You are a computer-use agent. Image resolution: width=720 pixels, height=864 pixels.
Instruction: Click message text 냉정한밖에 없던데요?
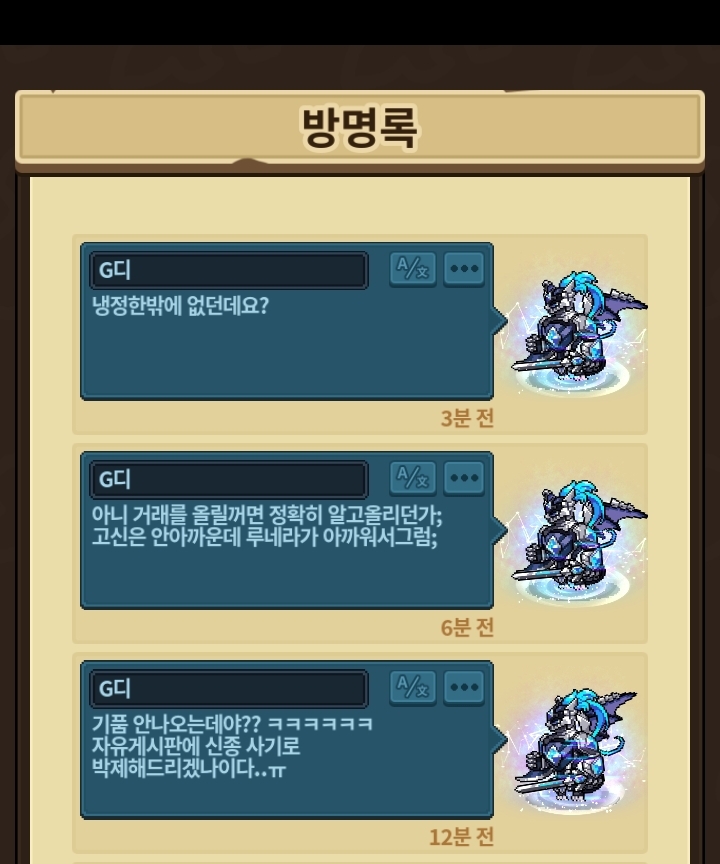[x=180, y=305]
